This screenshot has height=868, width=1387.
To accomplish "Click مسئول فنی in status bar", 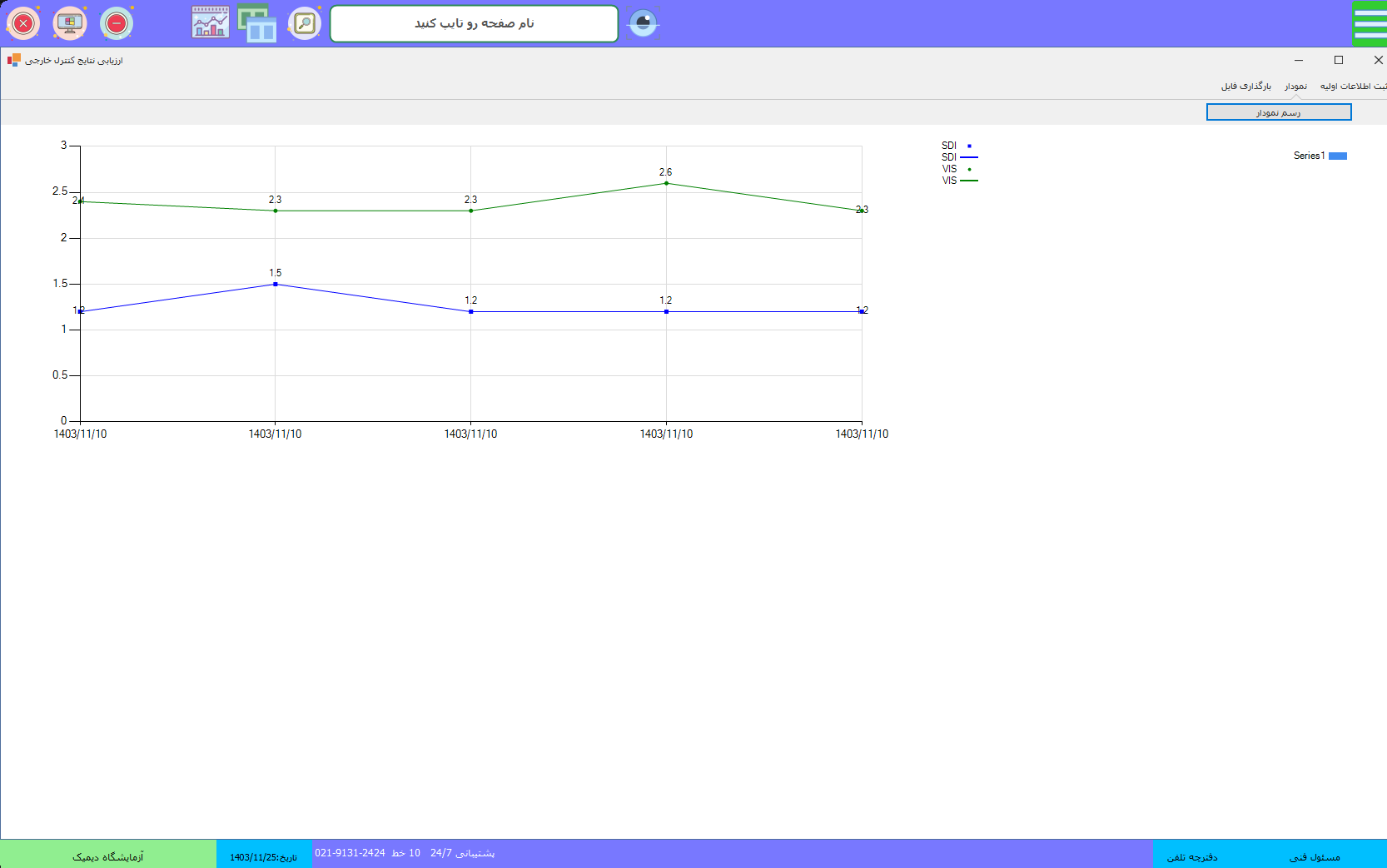I will coord(1315,857).
